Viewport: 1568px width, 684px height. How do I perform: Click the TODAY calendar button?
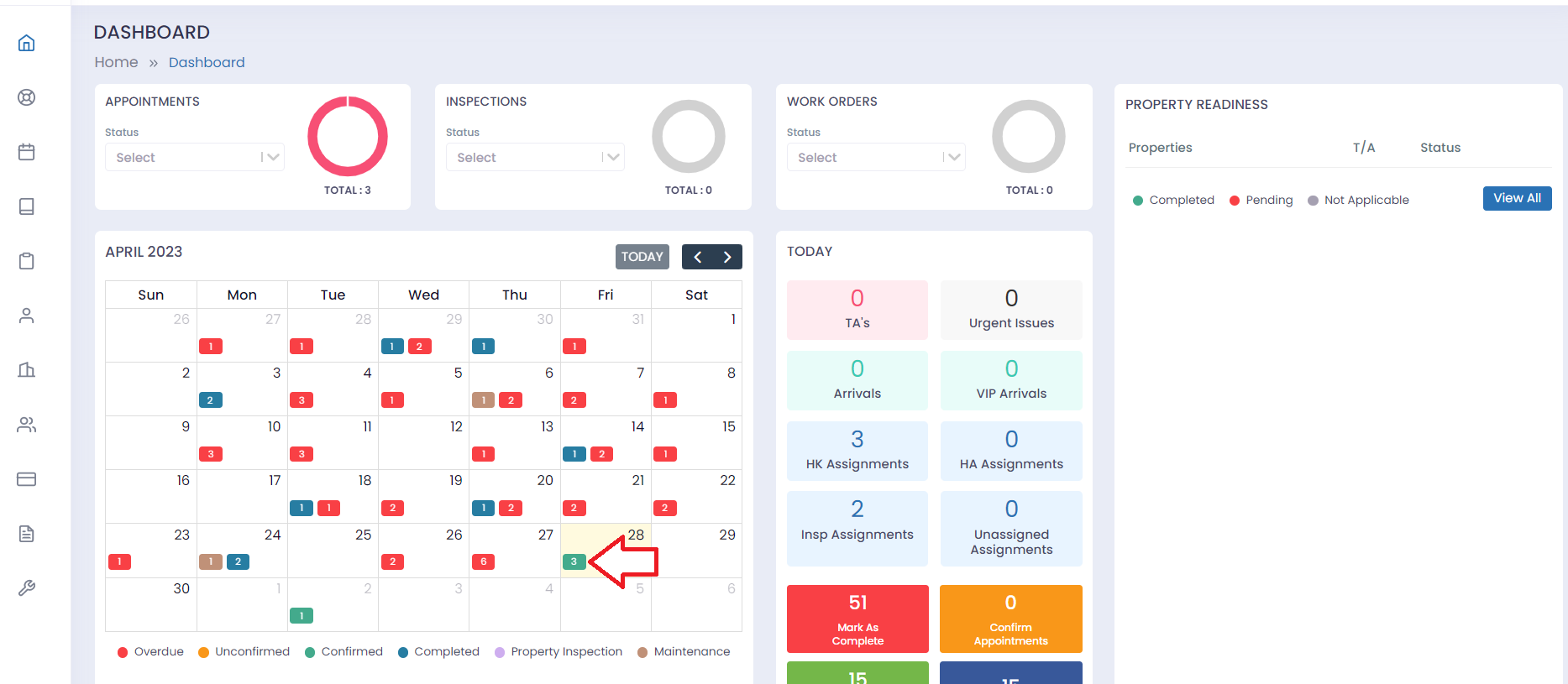click(x=642, y=257)
